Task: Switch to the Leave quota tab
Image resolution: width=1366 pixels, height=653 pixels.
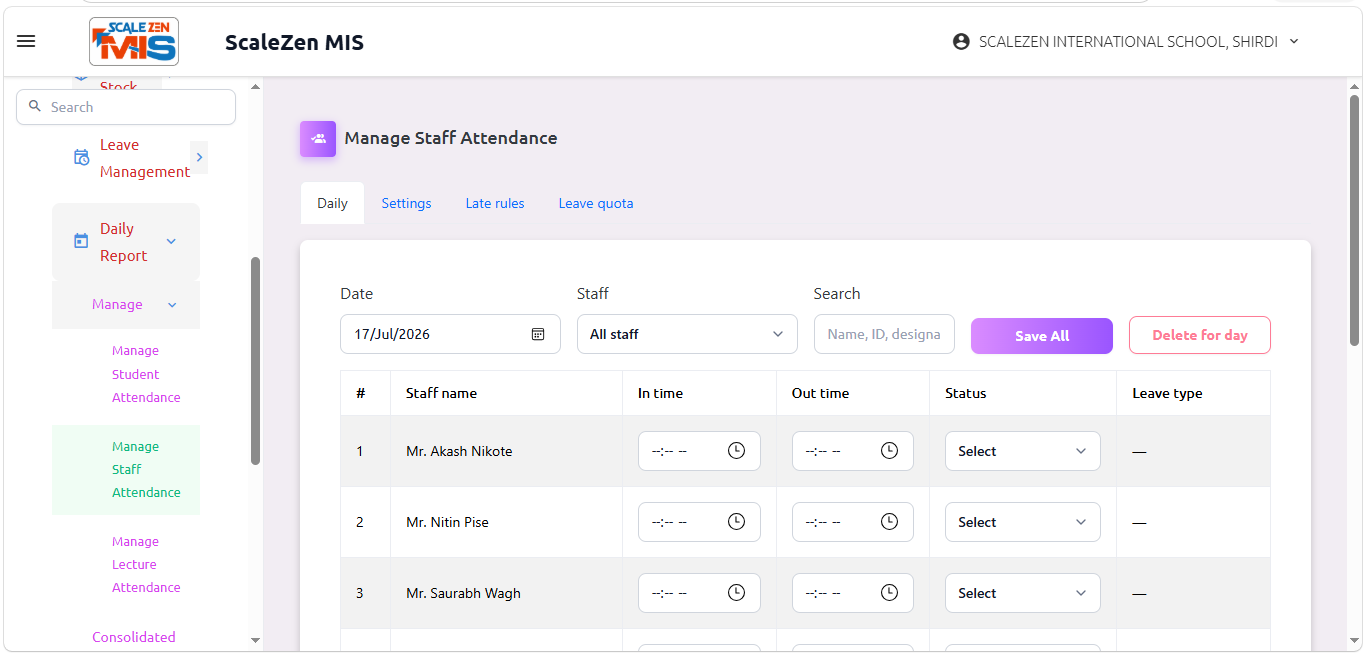Action: (x=596, y=203)
